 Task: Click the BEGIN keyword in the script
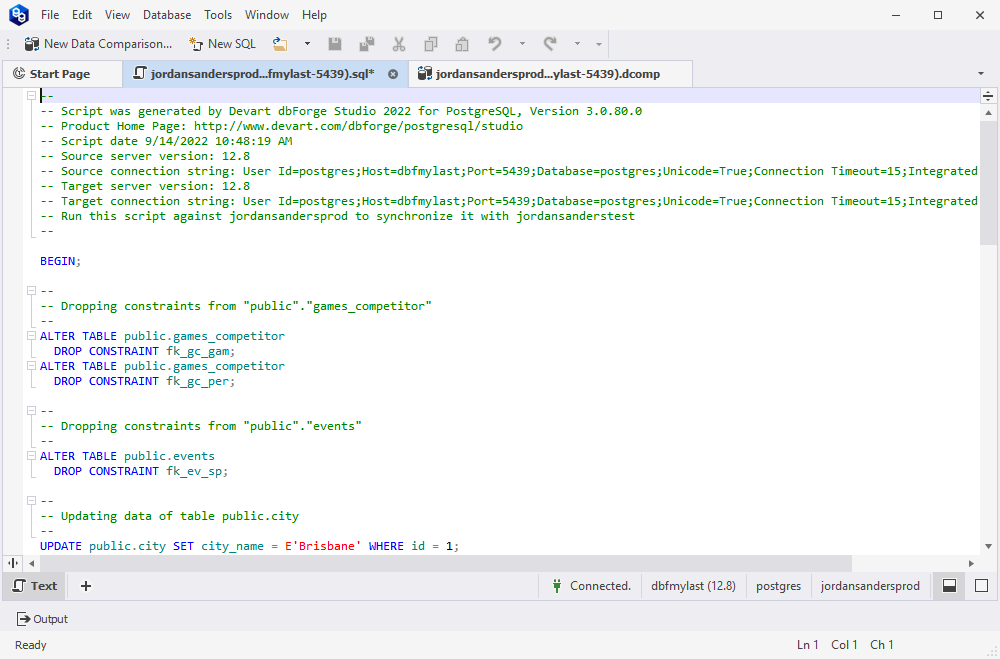tap(58, 261)
